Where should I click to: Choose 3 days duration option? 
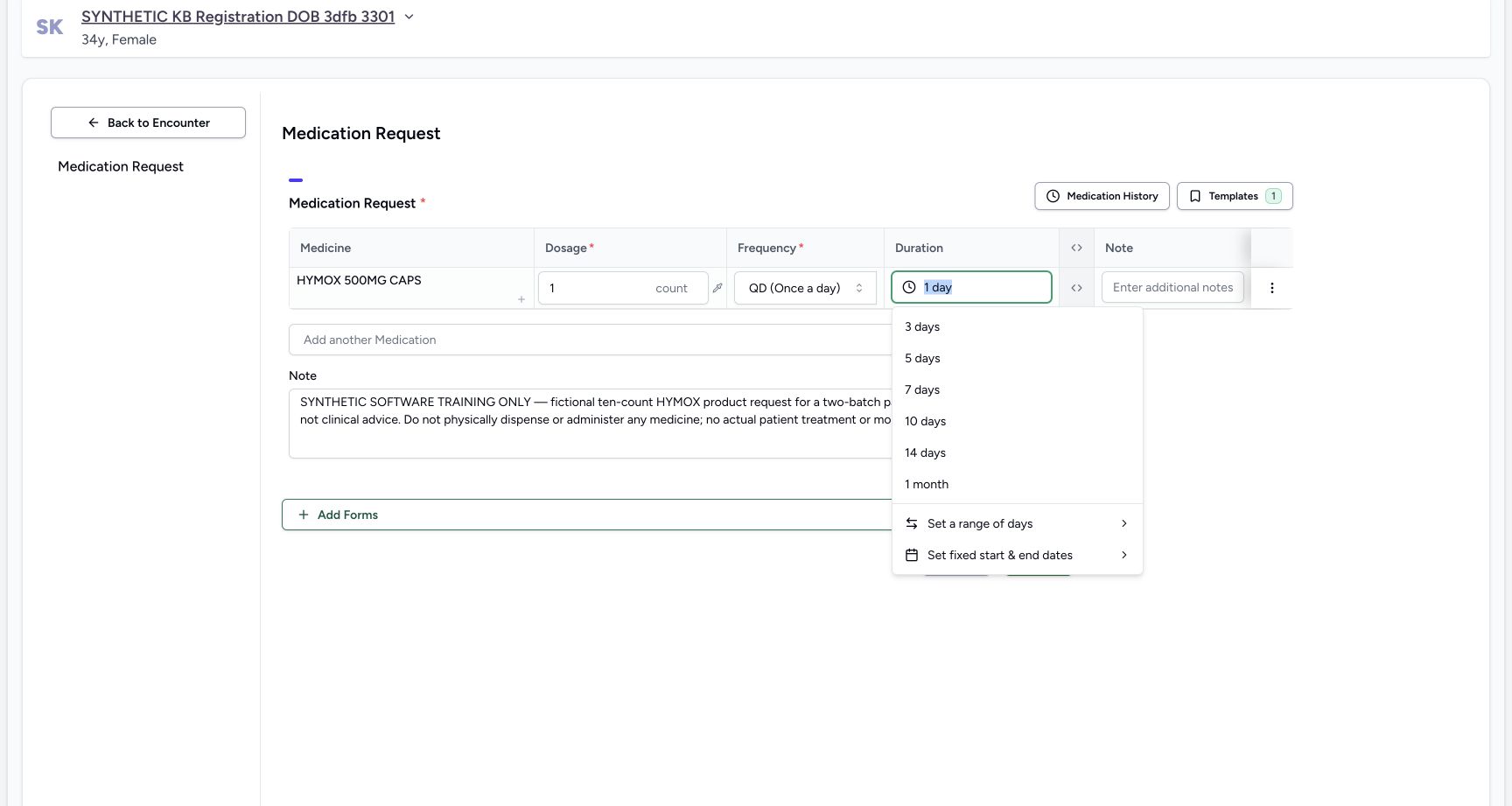1018,326
